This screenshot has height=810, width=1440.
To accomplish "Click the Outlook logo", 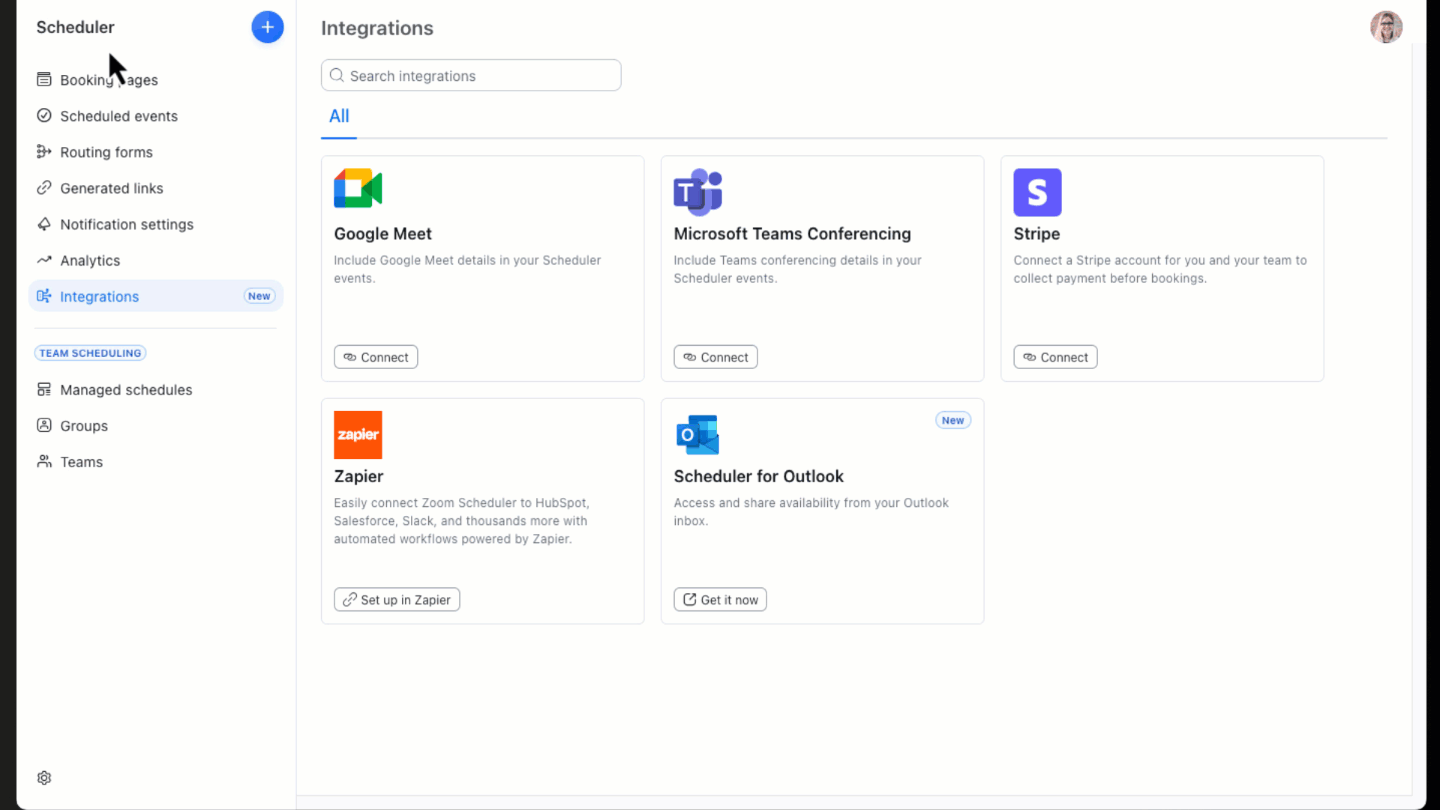I will click(698, 435).
